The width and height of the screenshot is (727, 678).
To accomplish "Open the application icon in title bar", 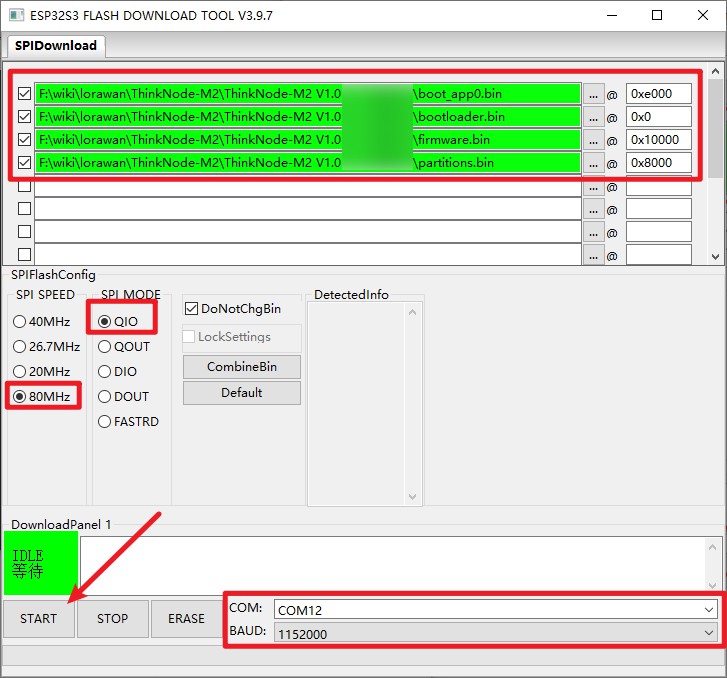I will point(16,15).
